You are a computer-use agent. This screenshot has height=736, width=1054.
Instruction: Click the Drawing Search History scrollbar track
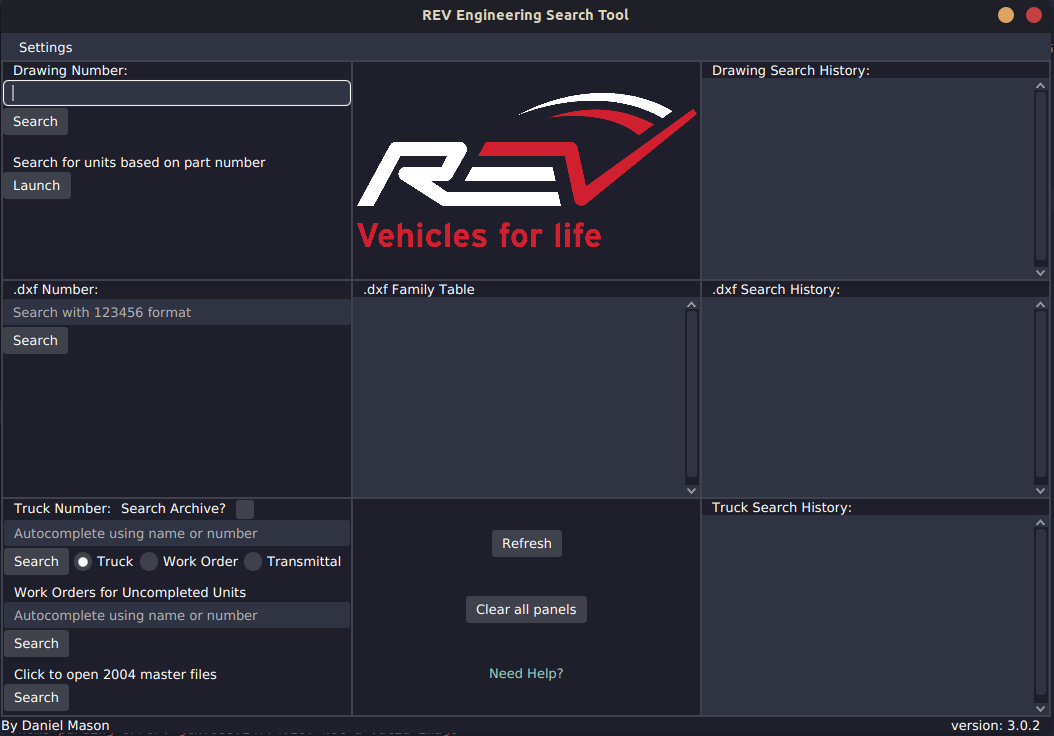tap(1041, 179)
